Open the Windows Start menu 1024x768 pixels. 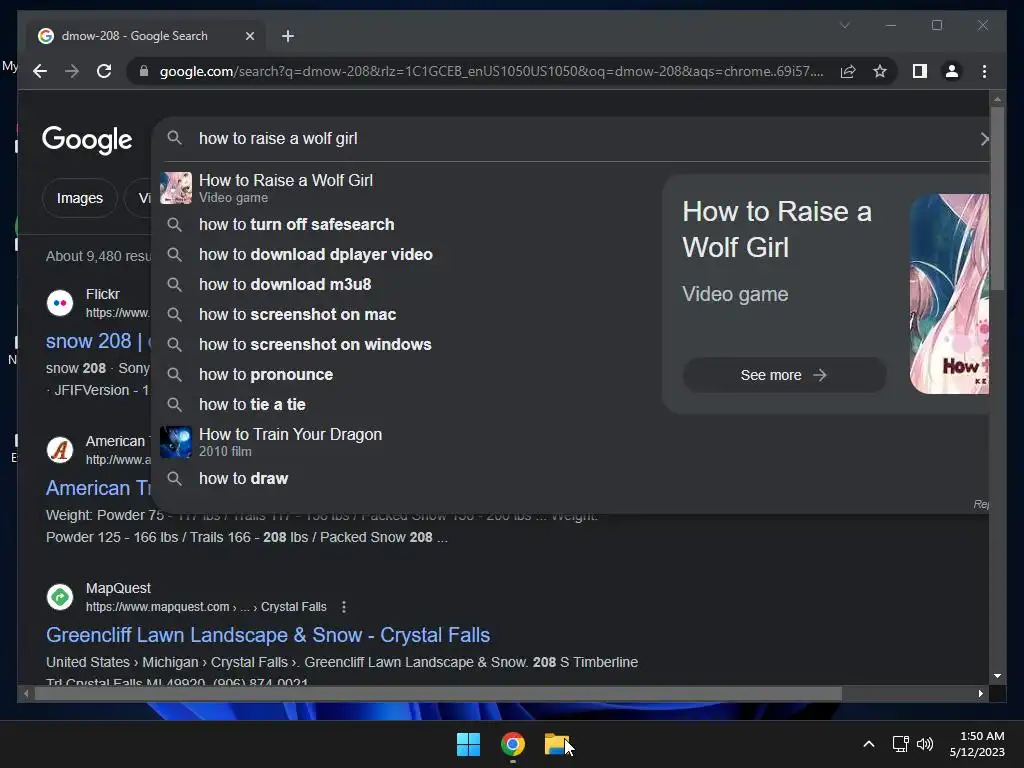tap(468, 744)
